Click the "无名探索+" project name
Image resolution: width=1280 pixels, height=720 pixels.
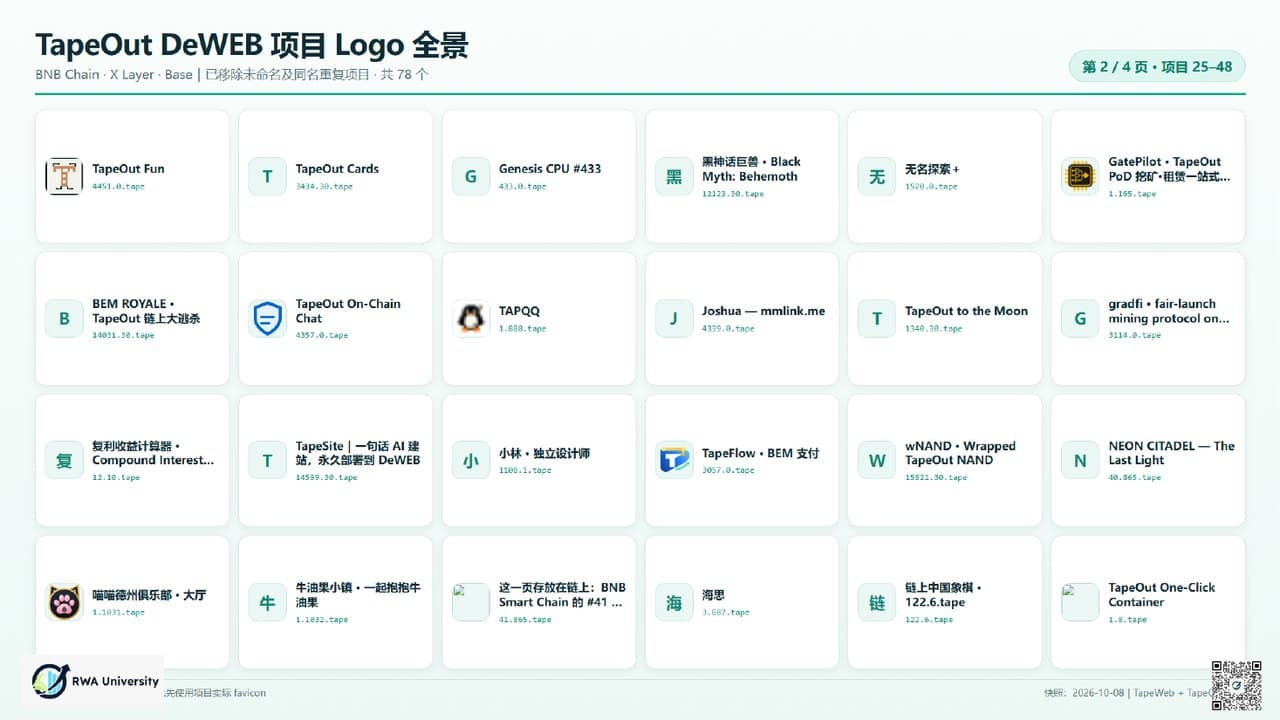coord(932,169)
